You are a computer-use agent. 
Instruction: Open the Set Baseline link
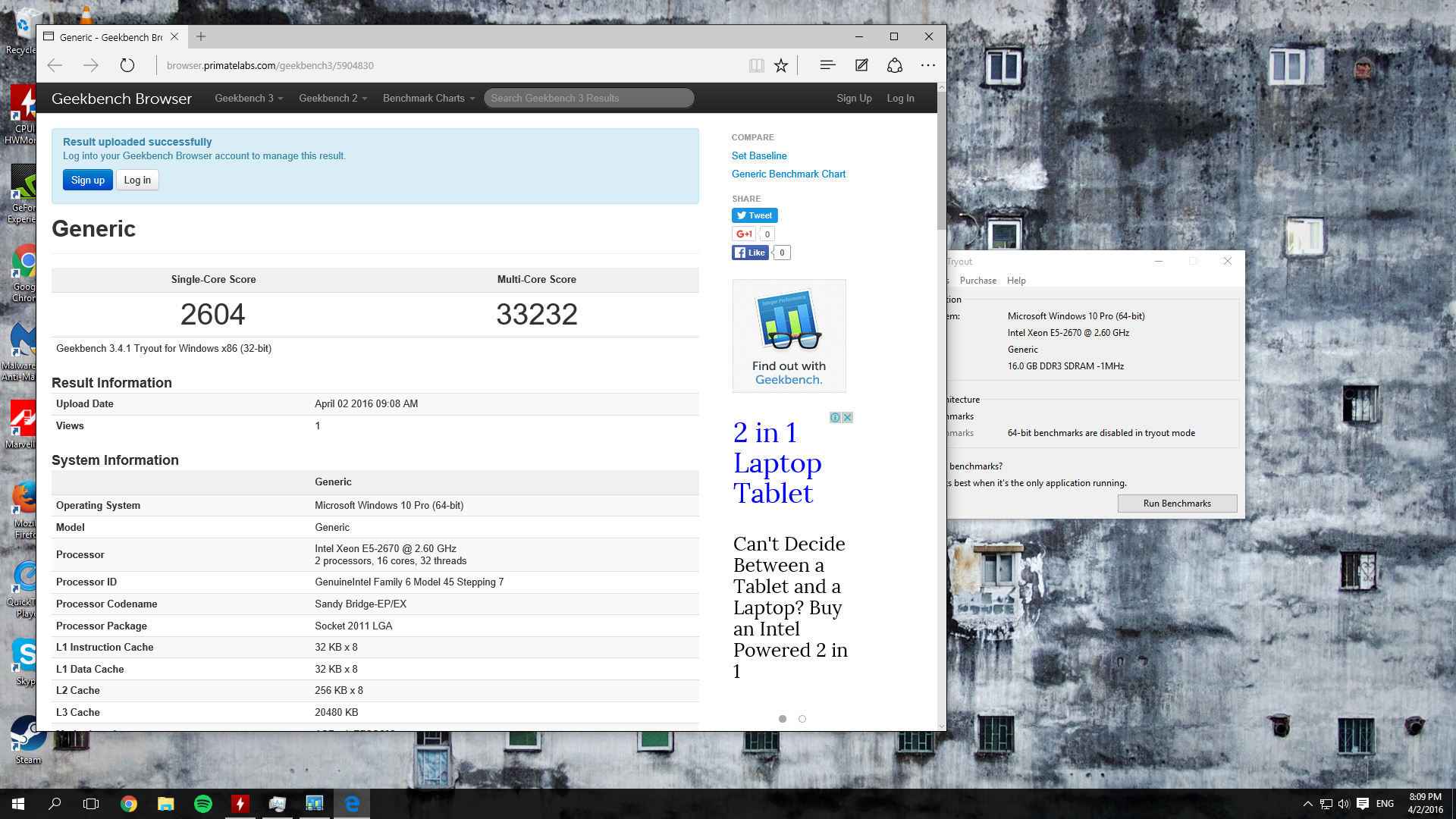point(759,155)
